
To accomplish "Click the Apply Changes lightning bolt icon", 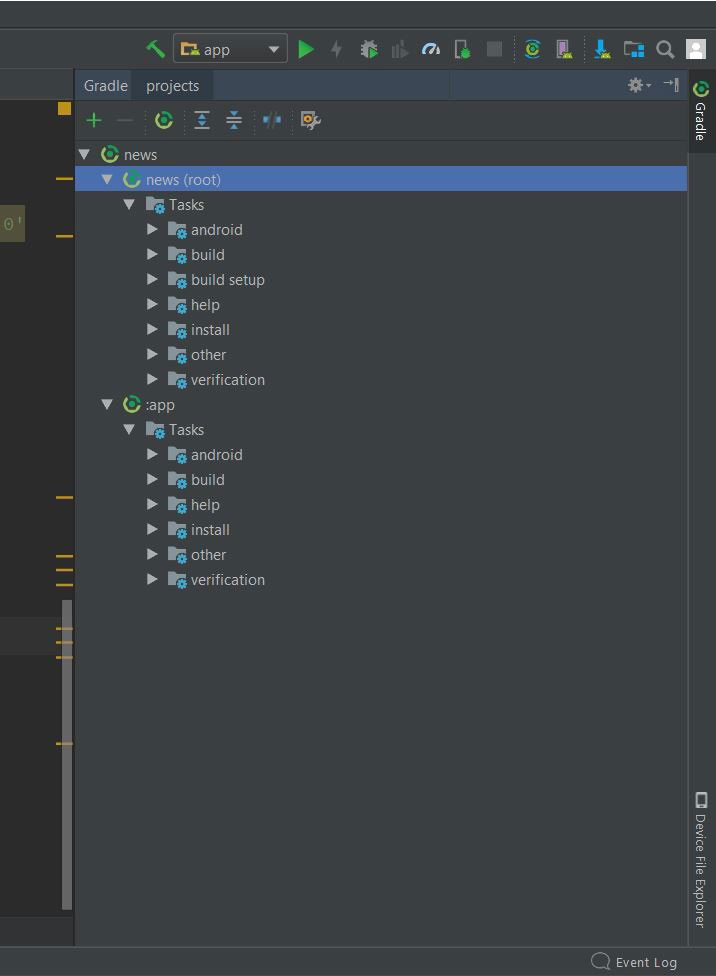I will (x=336, y=49).
